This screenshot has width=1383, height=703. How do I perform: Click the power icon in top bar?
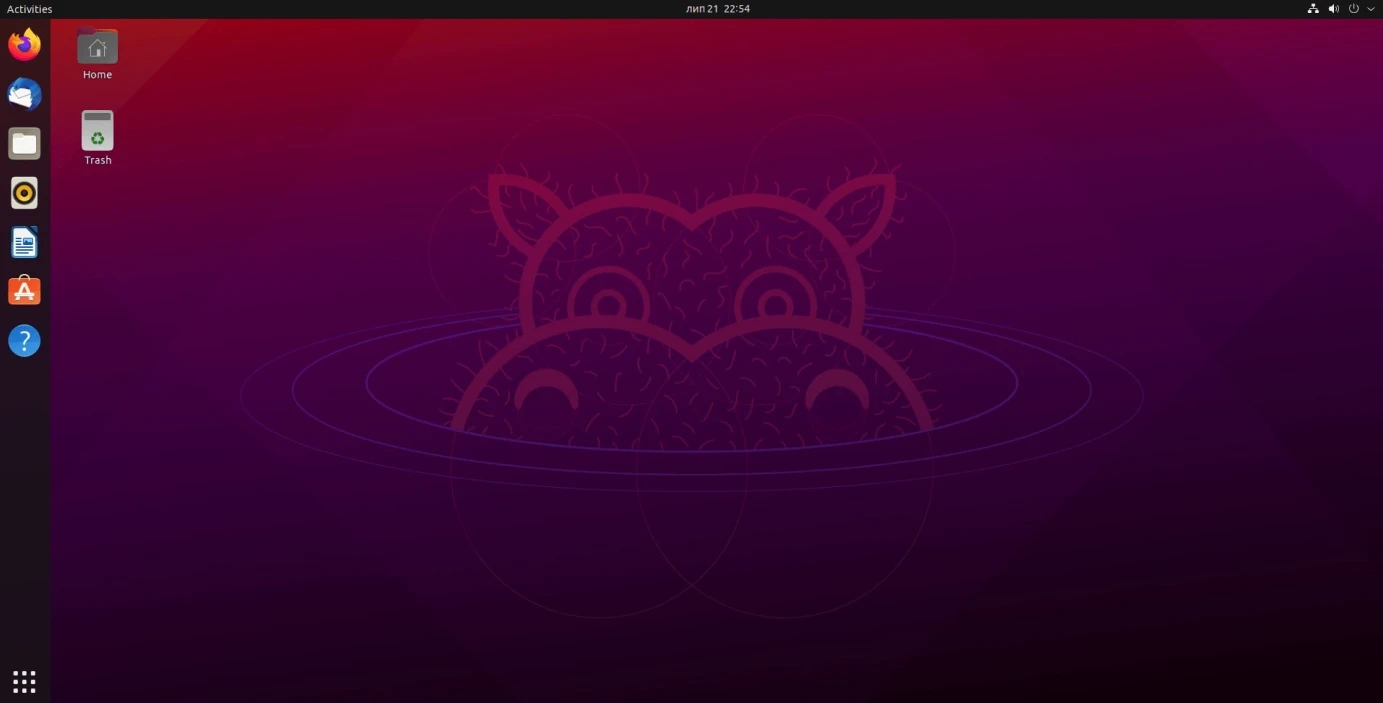pos(1354,9)
